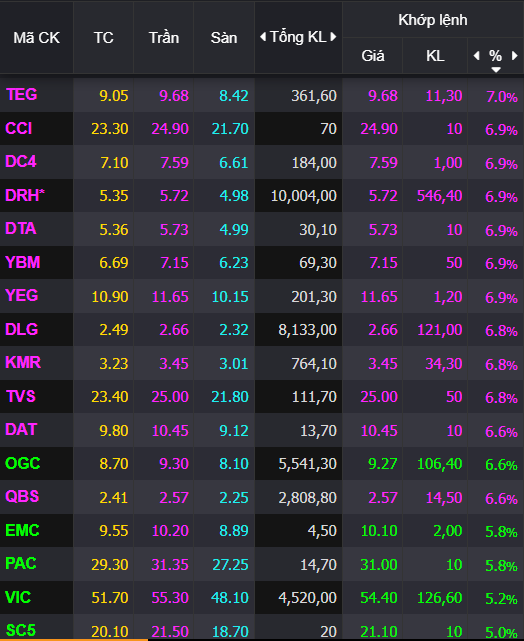
Task: Open VIC stock symbol
Action: (x=18, y=598)
